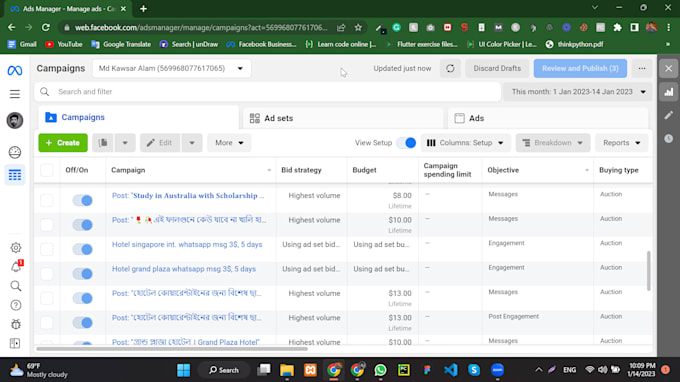This screenshot has width=680, height=382.
Task: Open the This month date range dropdown
Action: click(x=578, y=92)
